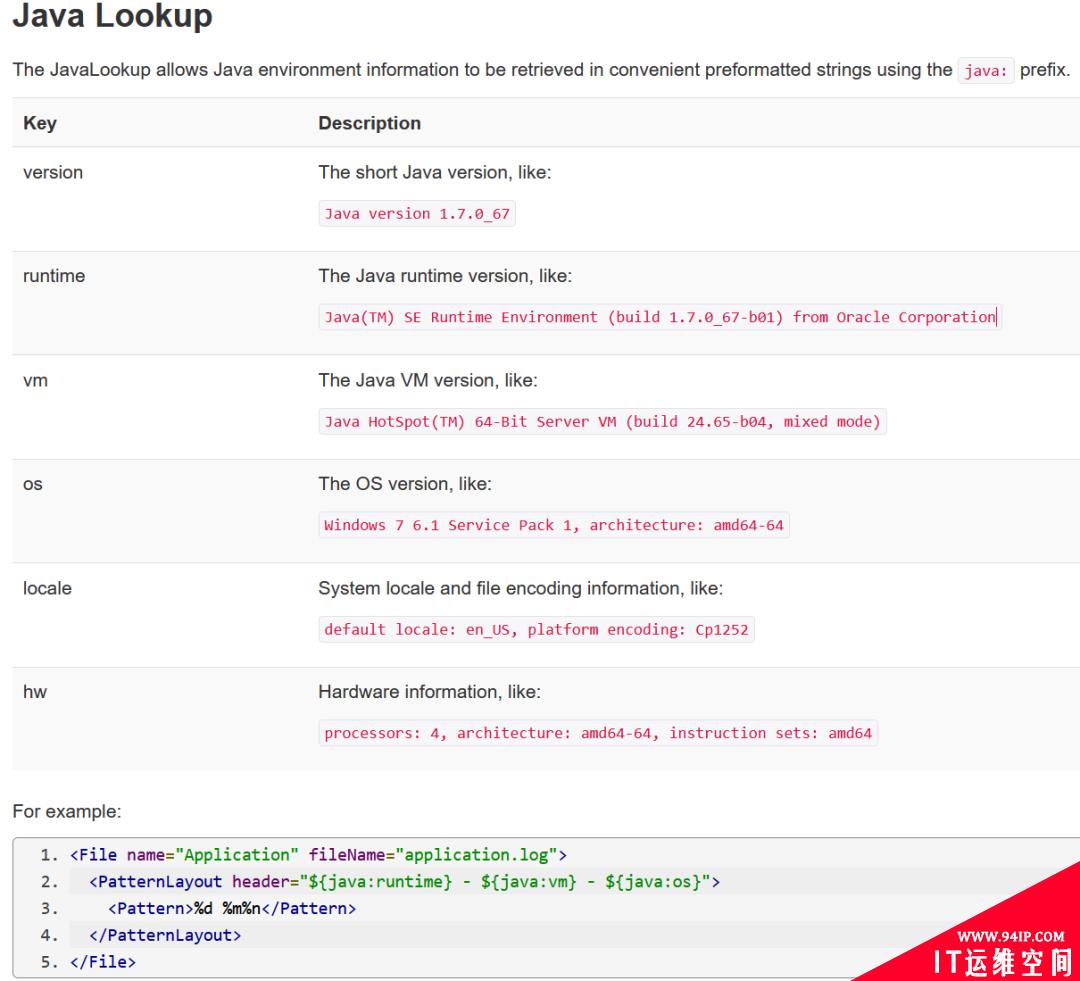Click 'processors: 4, architecture' code sample
The image size is (1080, 981).
tap(598, 733)
